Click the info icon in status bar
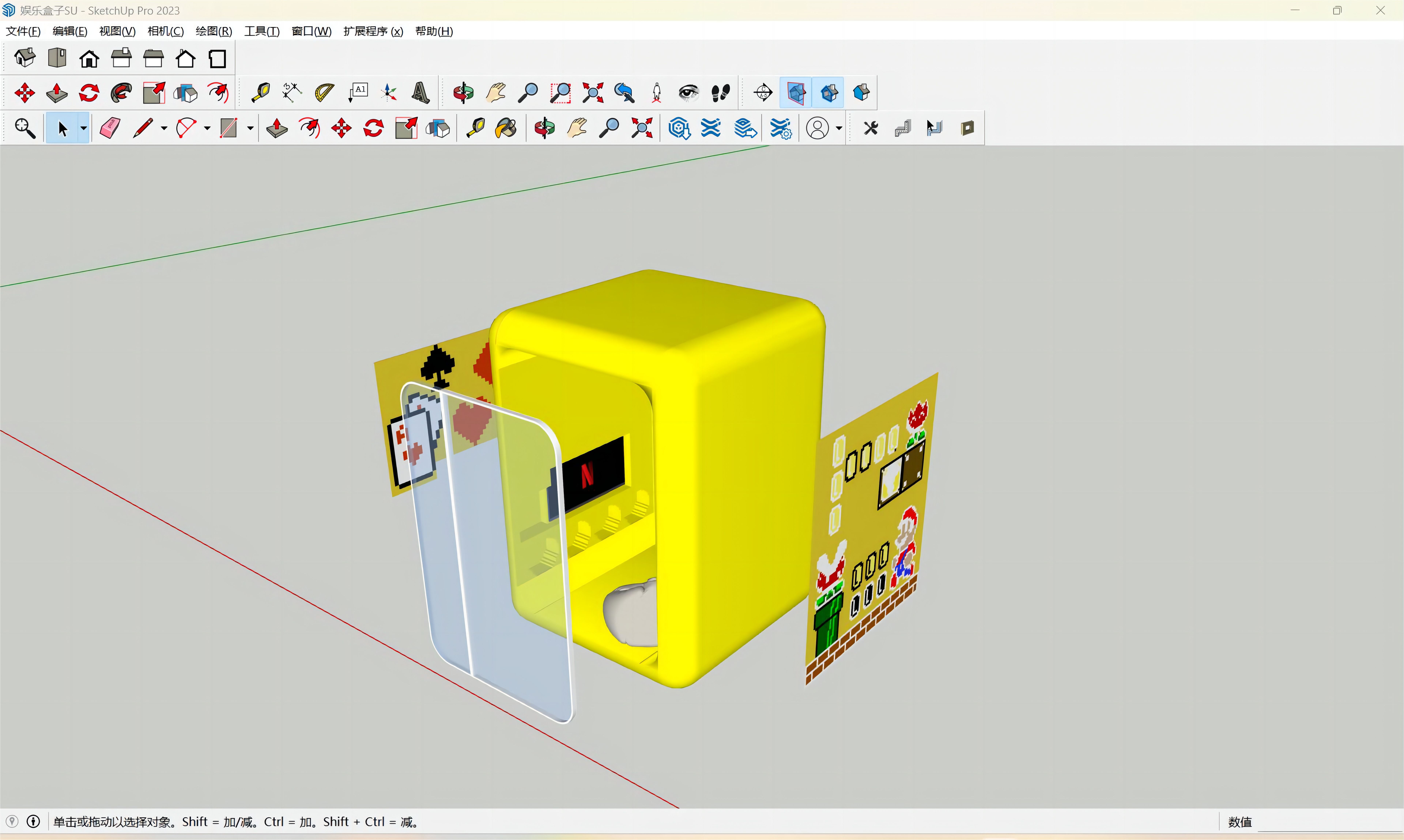 tap(33, 821)
